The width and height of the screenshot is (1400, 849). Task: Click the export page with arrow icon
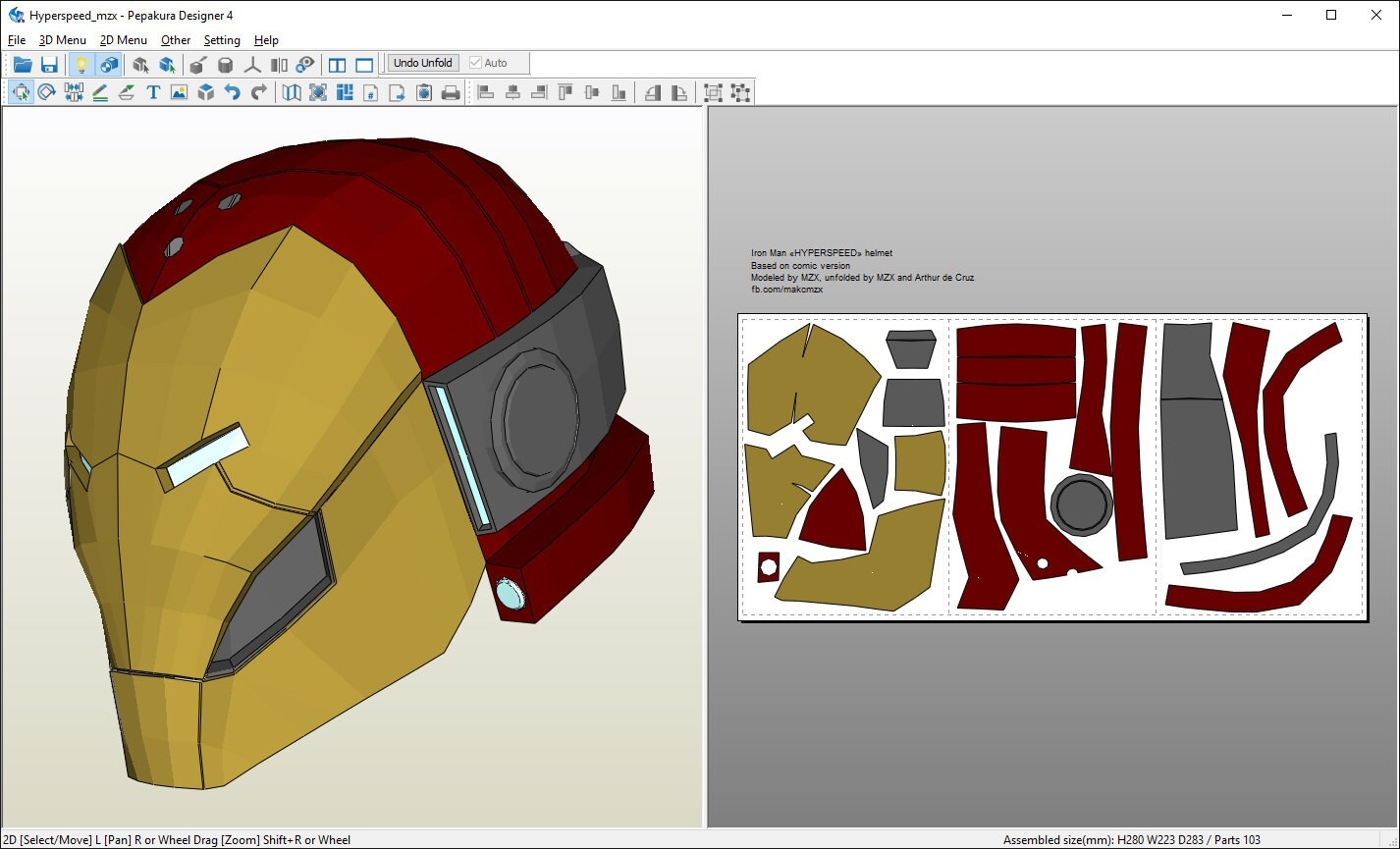click(x=398, y=92)
